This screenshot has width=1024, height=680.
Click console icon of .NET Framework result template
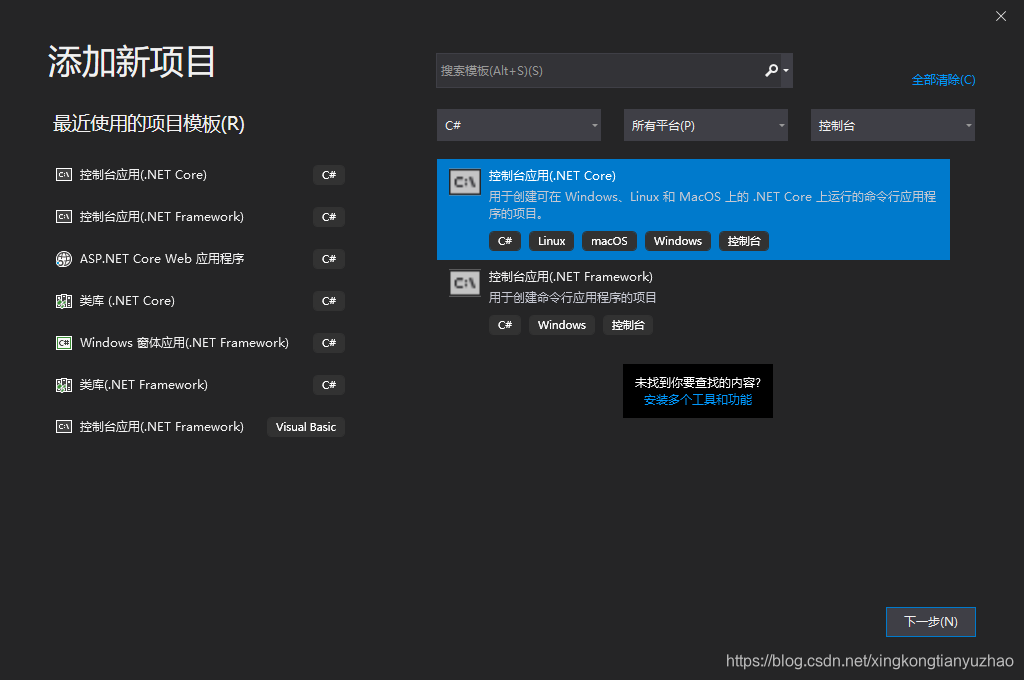(x=464, y=283)
